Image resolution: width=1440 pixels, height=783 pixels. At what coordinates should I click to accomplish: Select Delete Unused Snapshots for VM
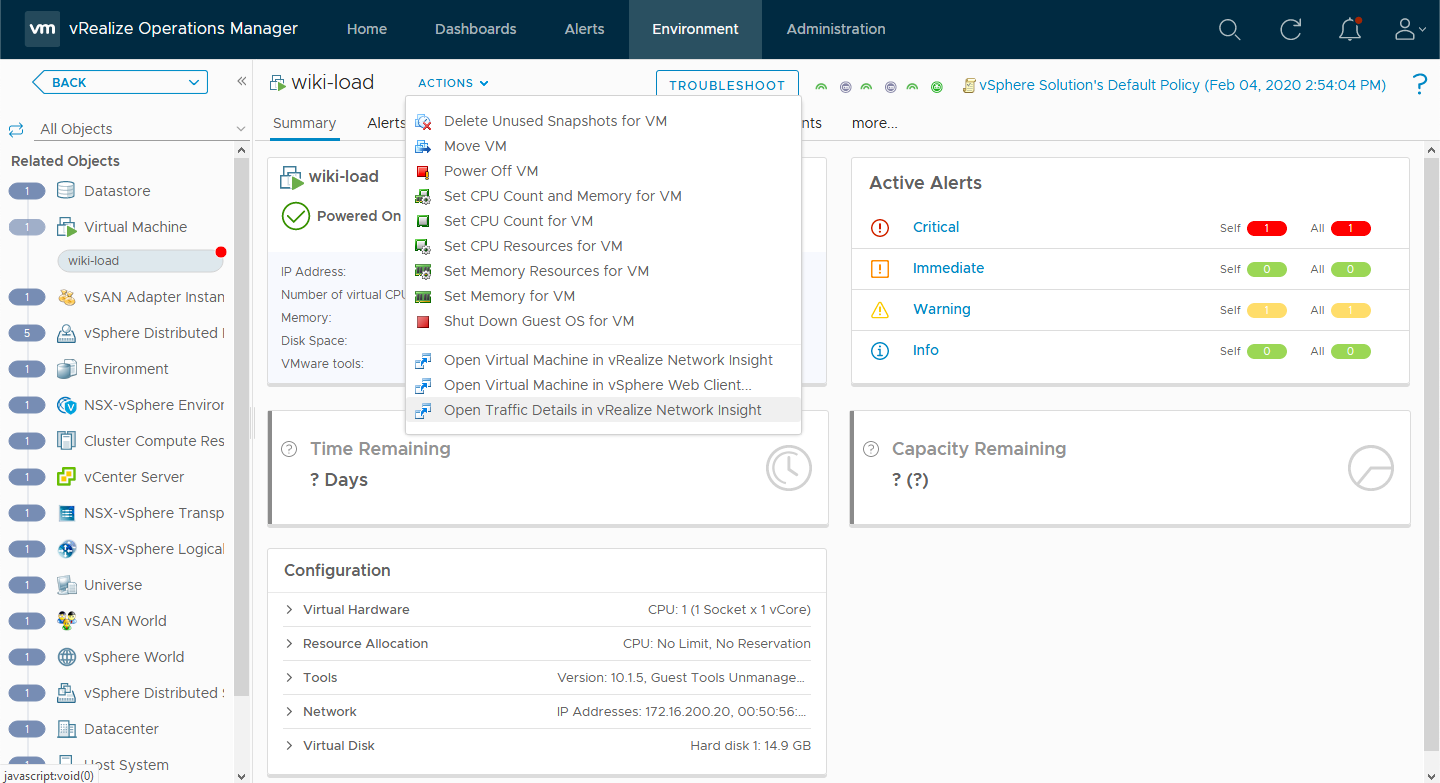pos(603,121)
